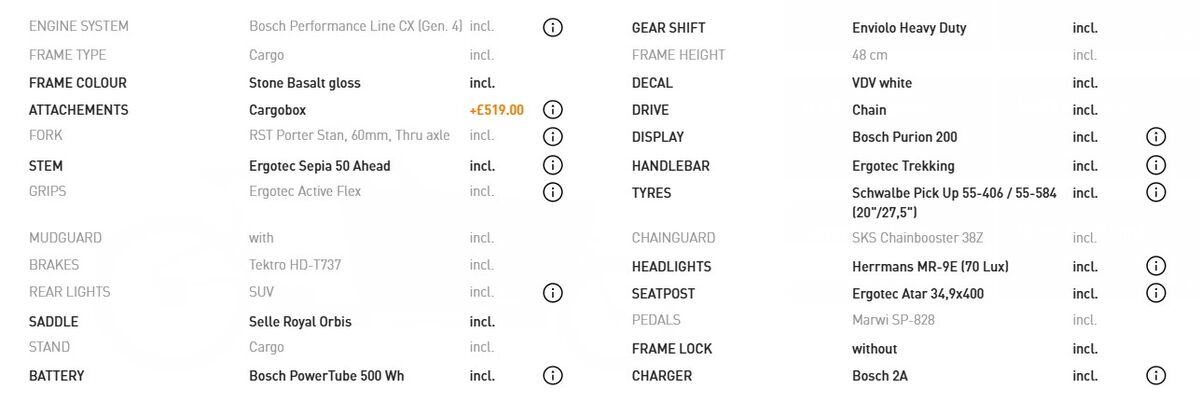The image size is (1200, 403).
Task: Click info icon for Bosch 2A charger
Action: 1156,376
